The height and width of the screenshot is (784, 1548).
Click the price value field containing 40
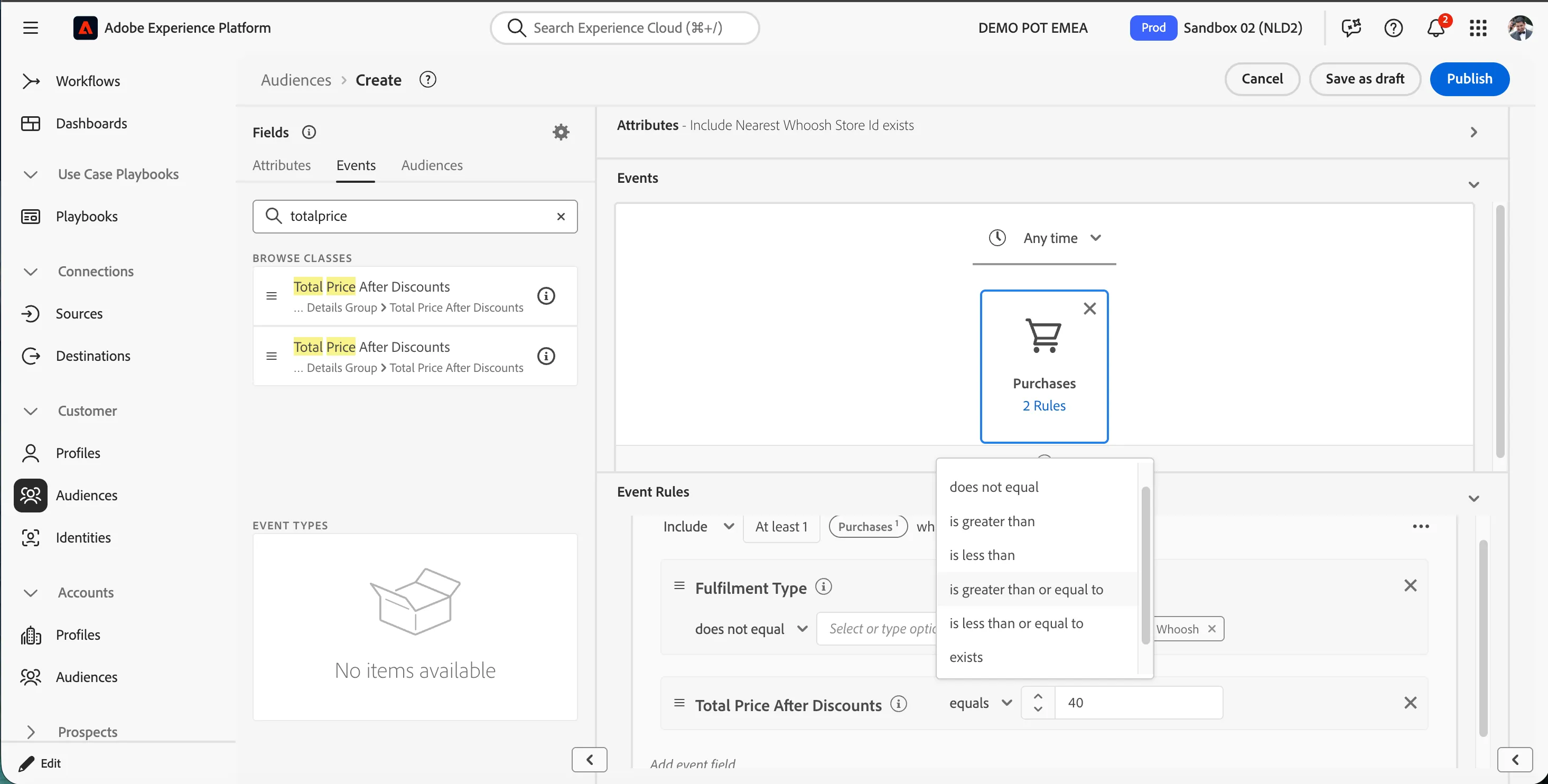point(1139,703)
